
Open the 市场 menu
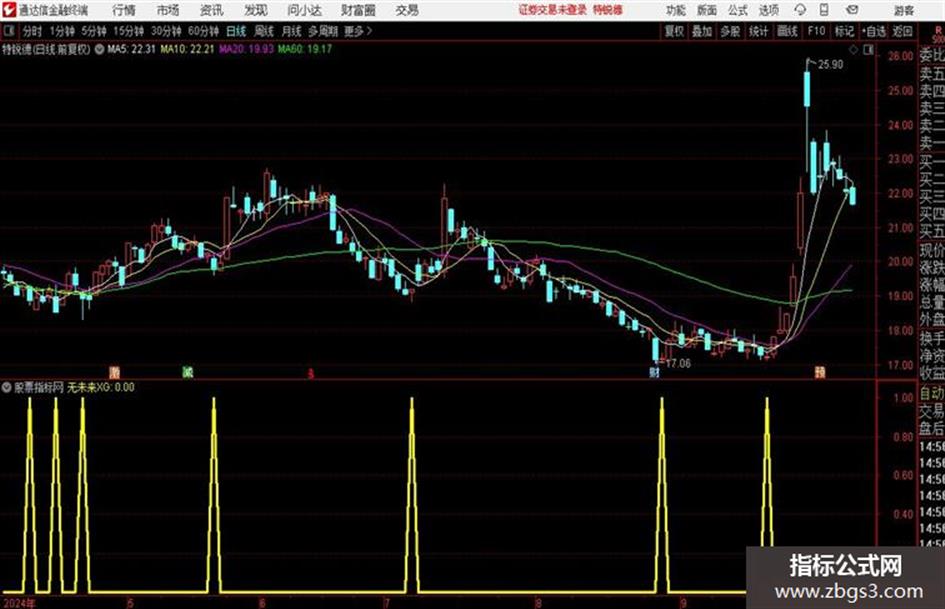tap(168, 10)
